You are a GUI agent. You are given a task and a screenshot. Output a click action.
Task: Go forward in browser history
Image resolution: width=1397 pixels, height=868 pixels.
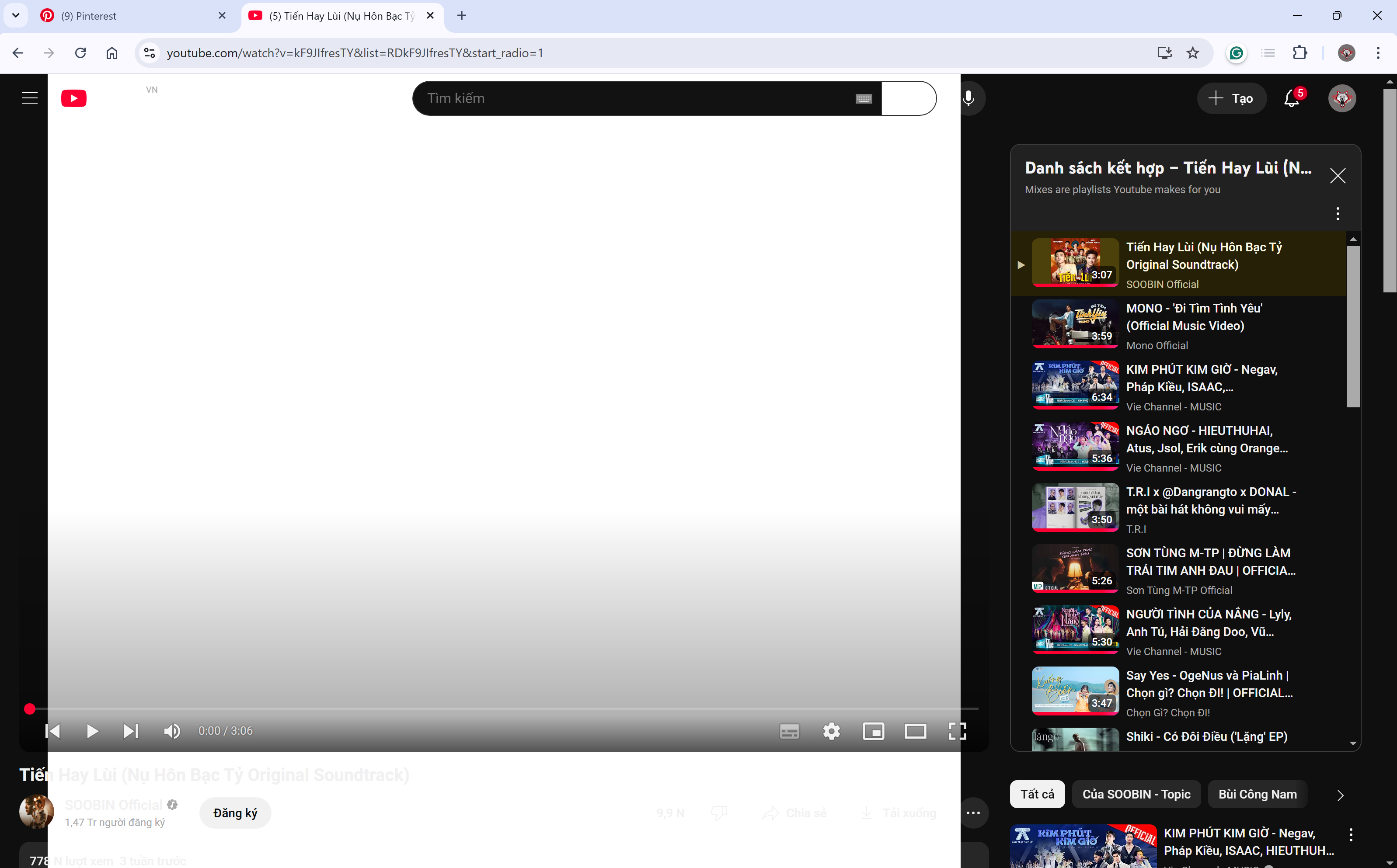[x=49, y=53]
